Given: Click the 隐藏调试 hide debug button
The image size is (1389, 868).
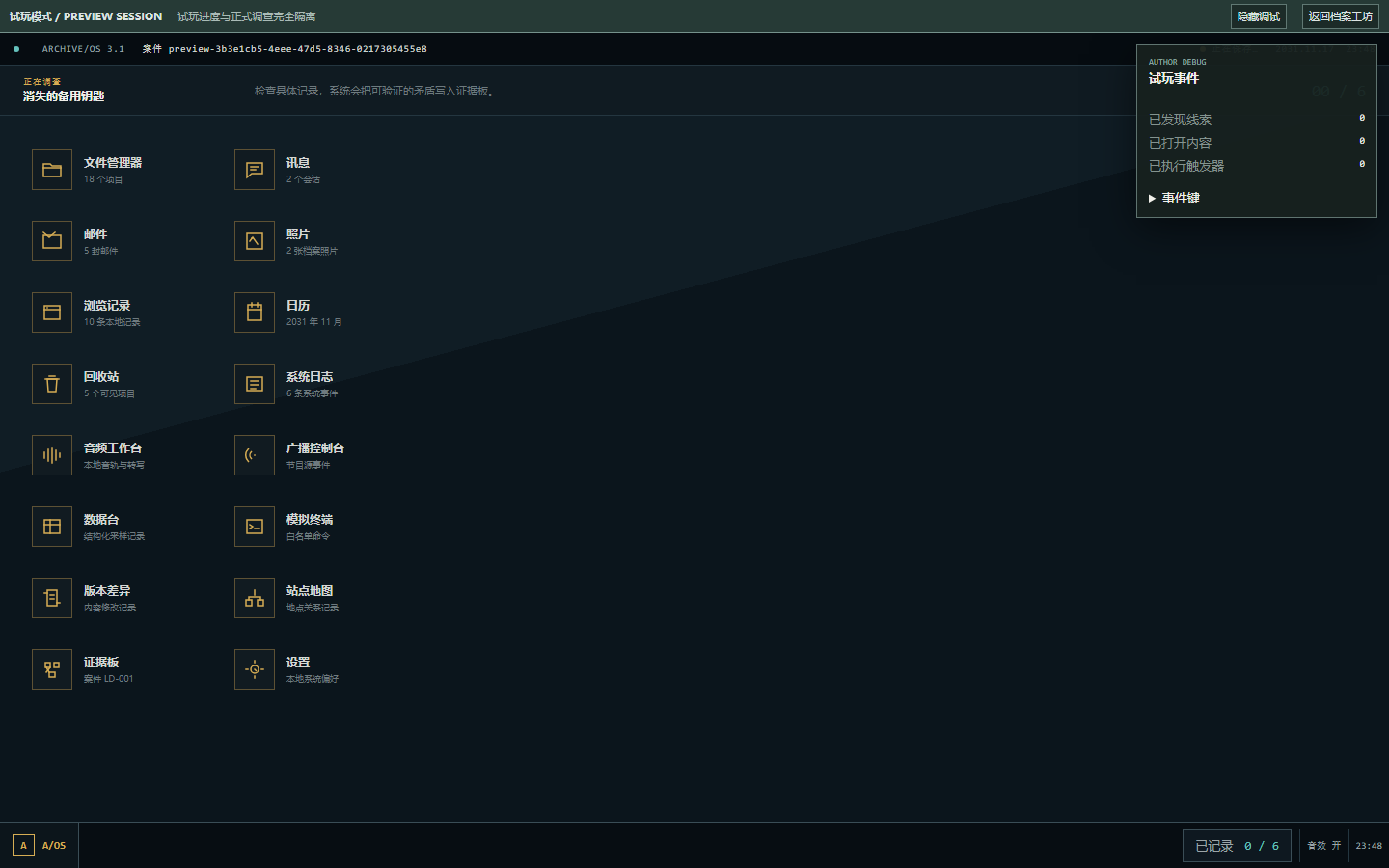Looking at the screenshot, I should click(x=1259, y=16).
